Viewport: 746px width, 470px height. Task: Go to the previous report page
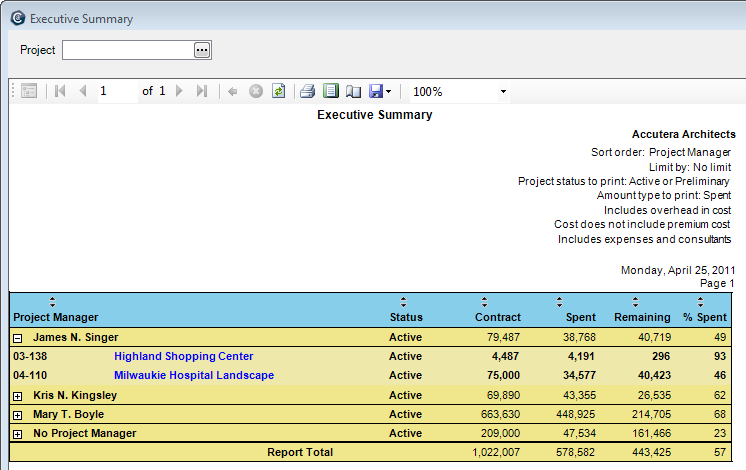pyautogui.click(x=82, y=91)
